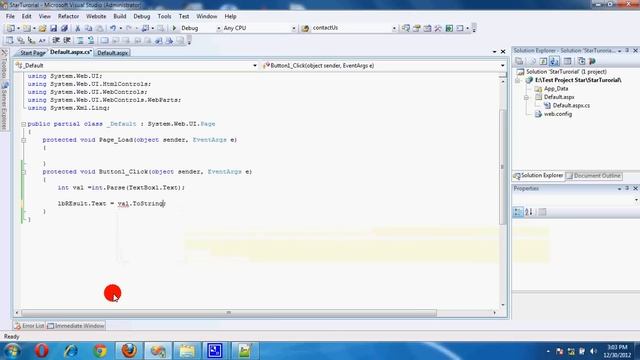640x360 pixels.
Task: Open the Immediate Window tab
Action: click(x=76, y=326)
